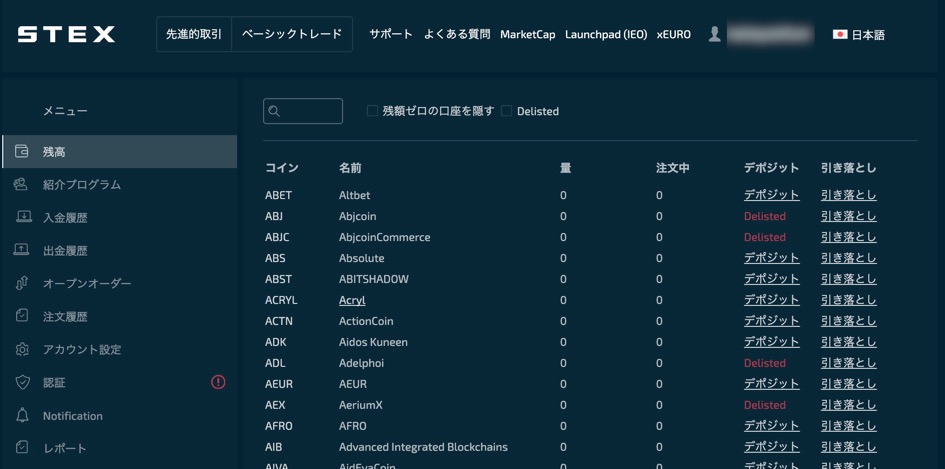Click デポジット link for AEUR row

pos(771,383)
